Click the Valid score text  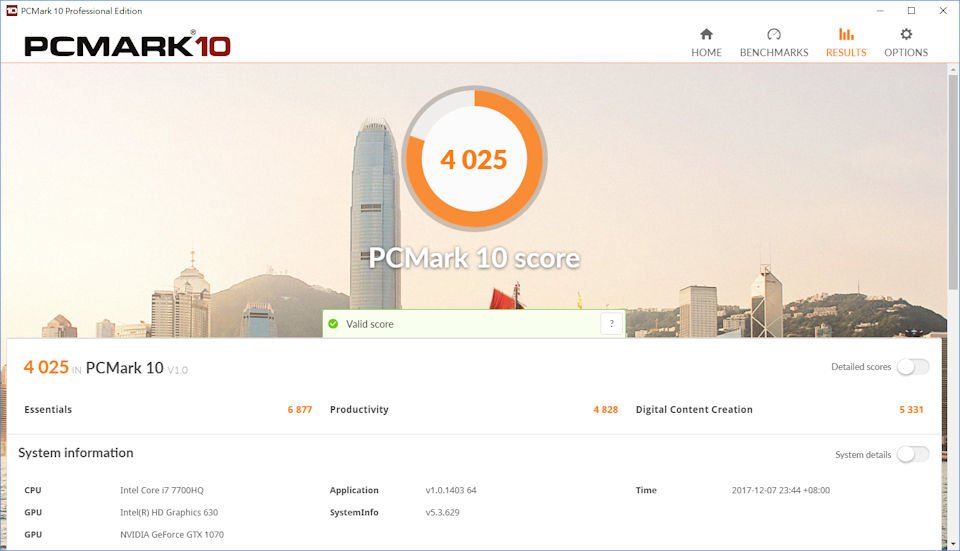coord(370,324)
